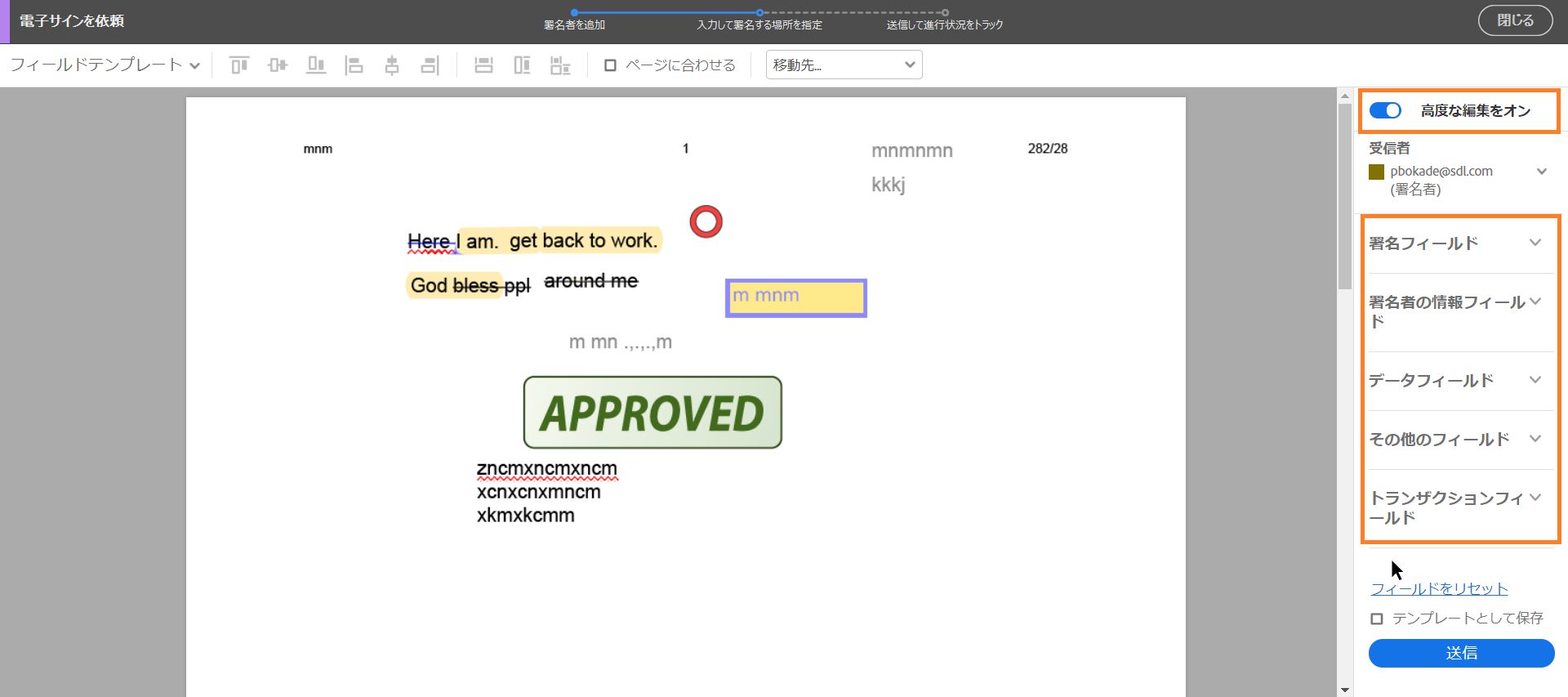Click the 'zncmxncmxncm' text line
1568x697 pixels.
[546, 469]
